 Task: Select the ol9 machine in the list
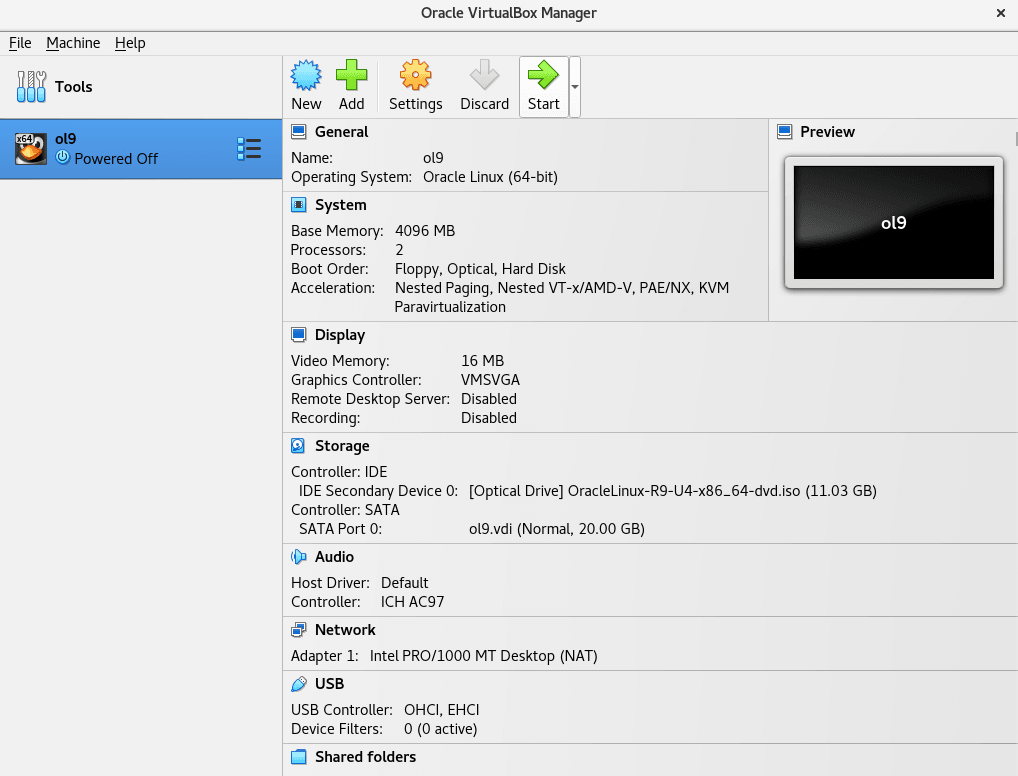(141, 149)
